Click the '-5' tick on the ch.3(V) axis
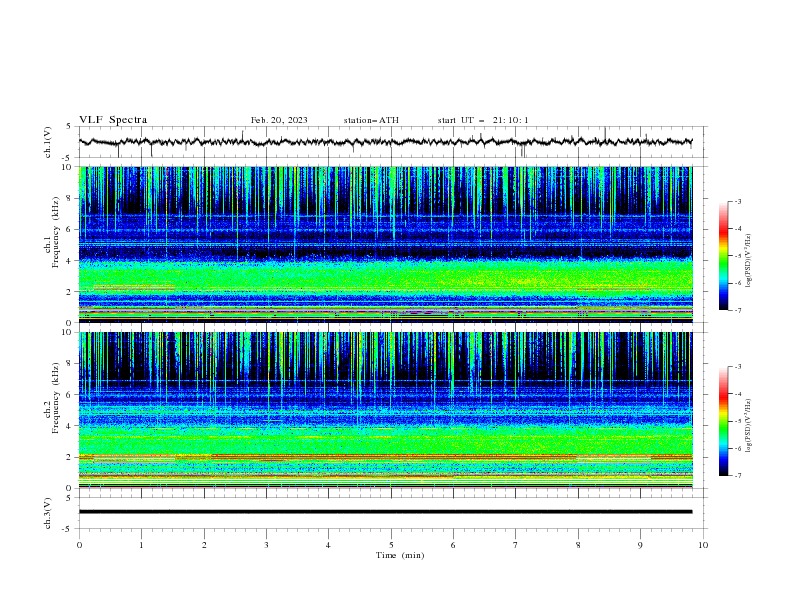The width and height of the screenshot is (792, 612). click(68, 529)
